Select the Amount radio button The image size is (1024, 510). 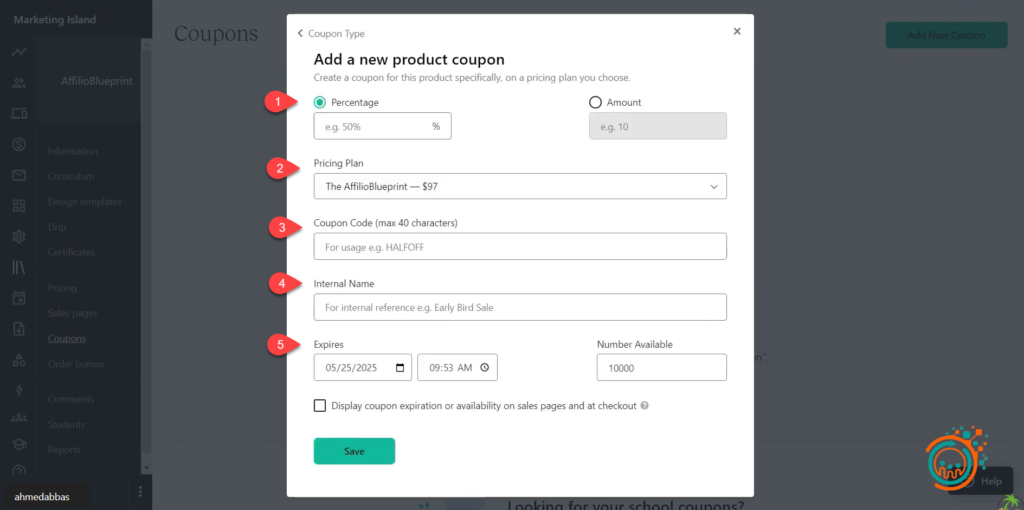[596, 102]
